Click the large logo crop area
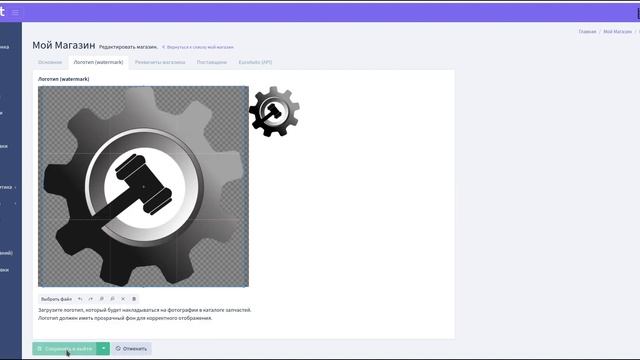This screenshot has width=640, height=360. click(x=143, y=187)
